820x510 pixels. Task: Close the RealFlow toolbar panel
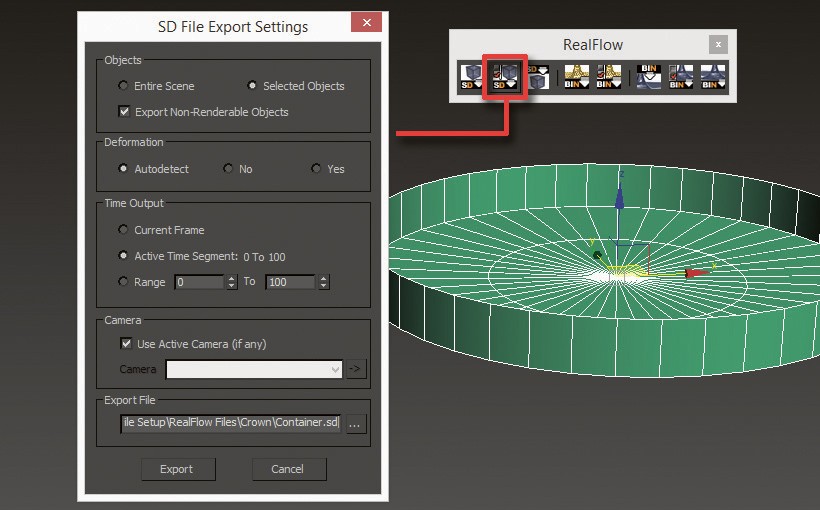(x=719, y=44)
